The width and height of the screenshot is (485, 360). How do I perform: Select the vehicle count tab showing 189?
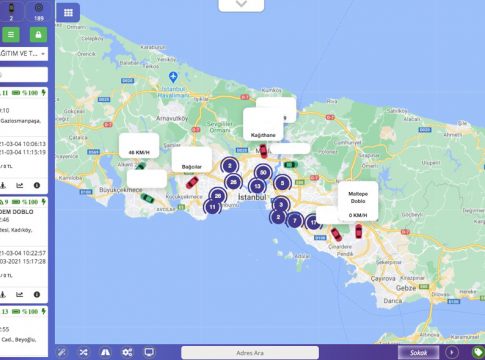(39, 11)
